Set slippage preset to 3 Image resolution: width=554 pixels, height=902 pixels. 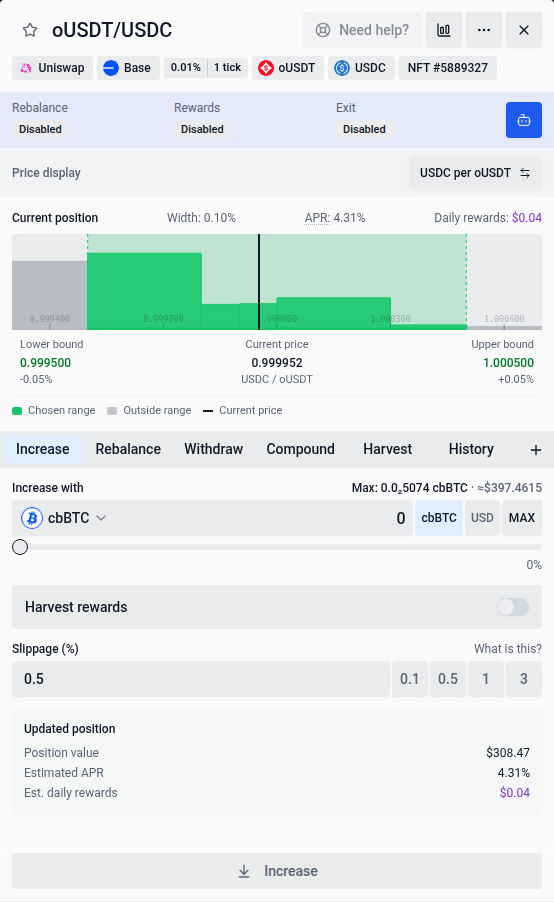(524, 679)
